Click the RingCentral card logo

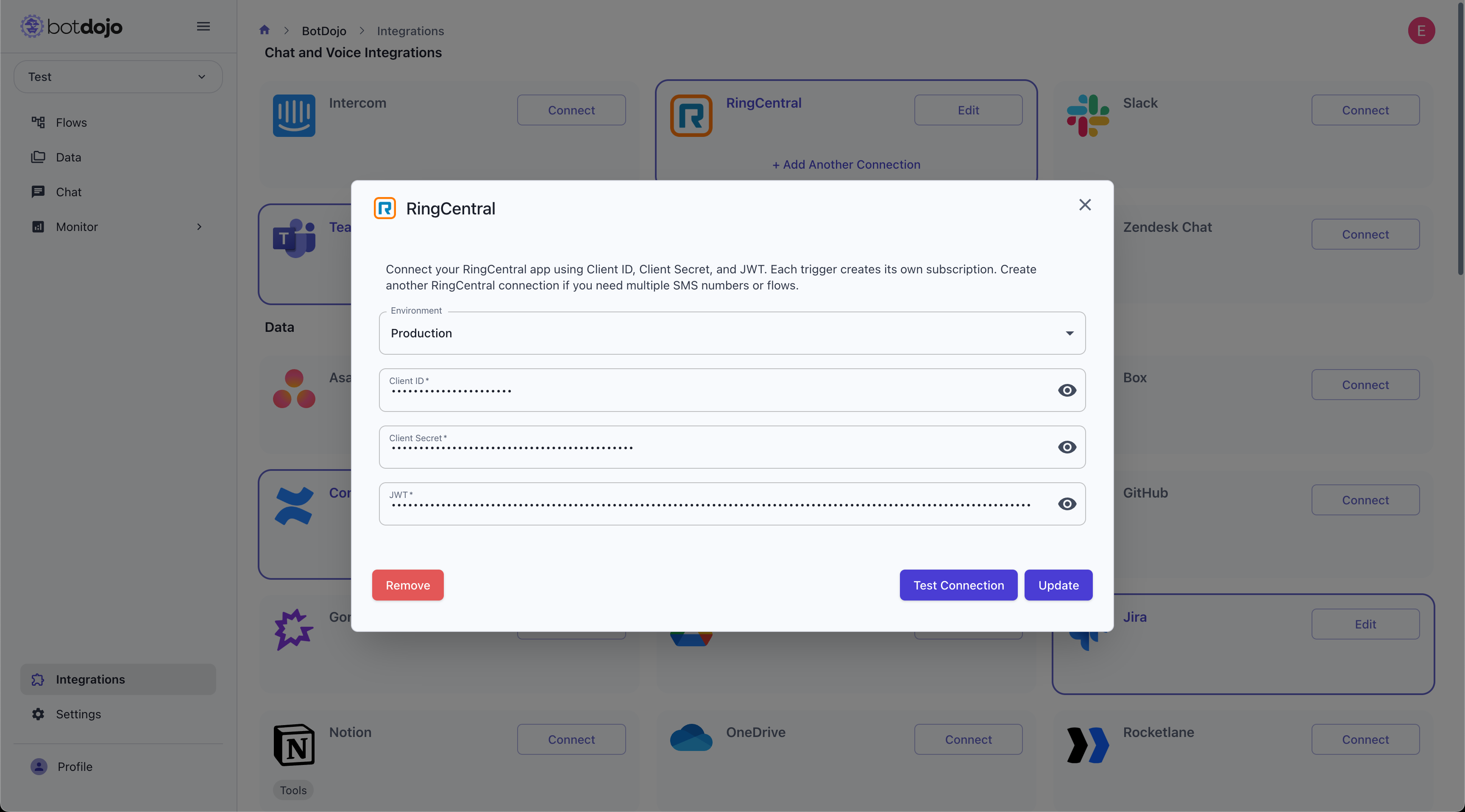pyautogui.click(x=691, y=115)
